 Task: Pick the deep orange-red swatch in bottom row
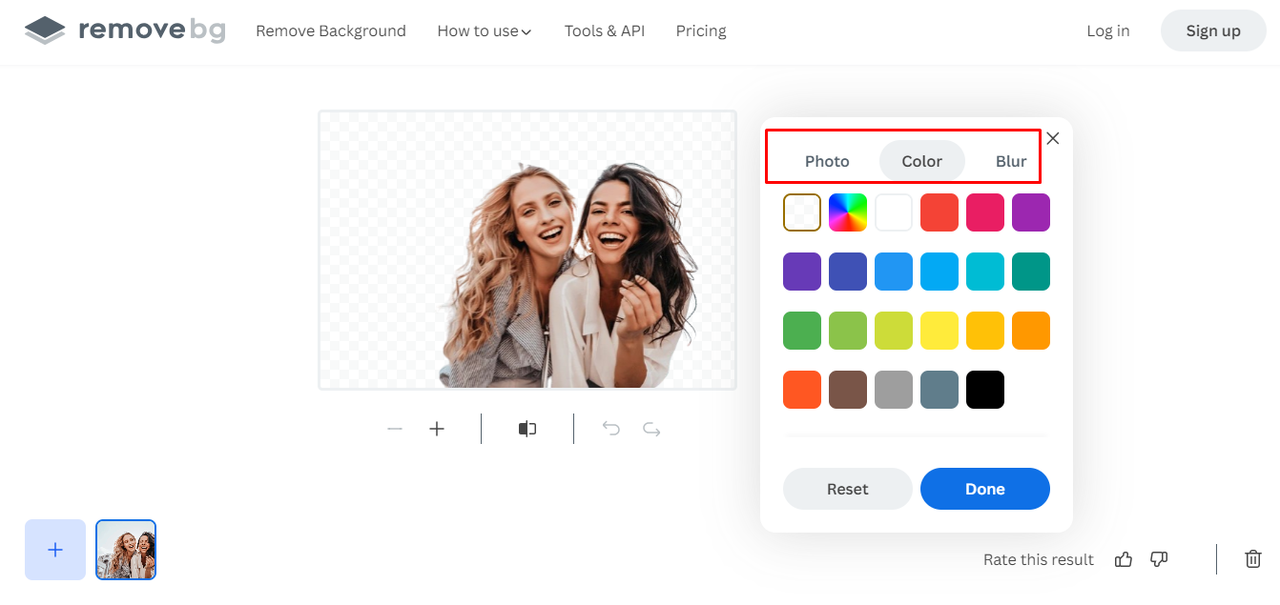pos(802,390)
